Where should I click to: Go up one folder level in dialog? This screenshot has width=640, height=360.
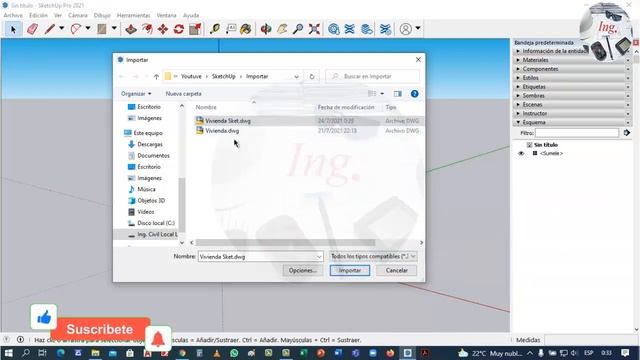click(x=156, y=76)
